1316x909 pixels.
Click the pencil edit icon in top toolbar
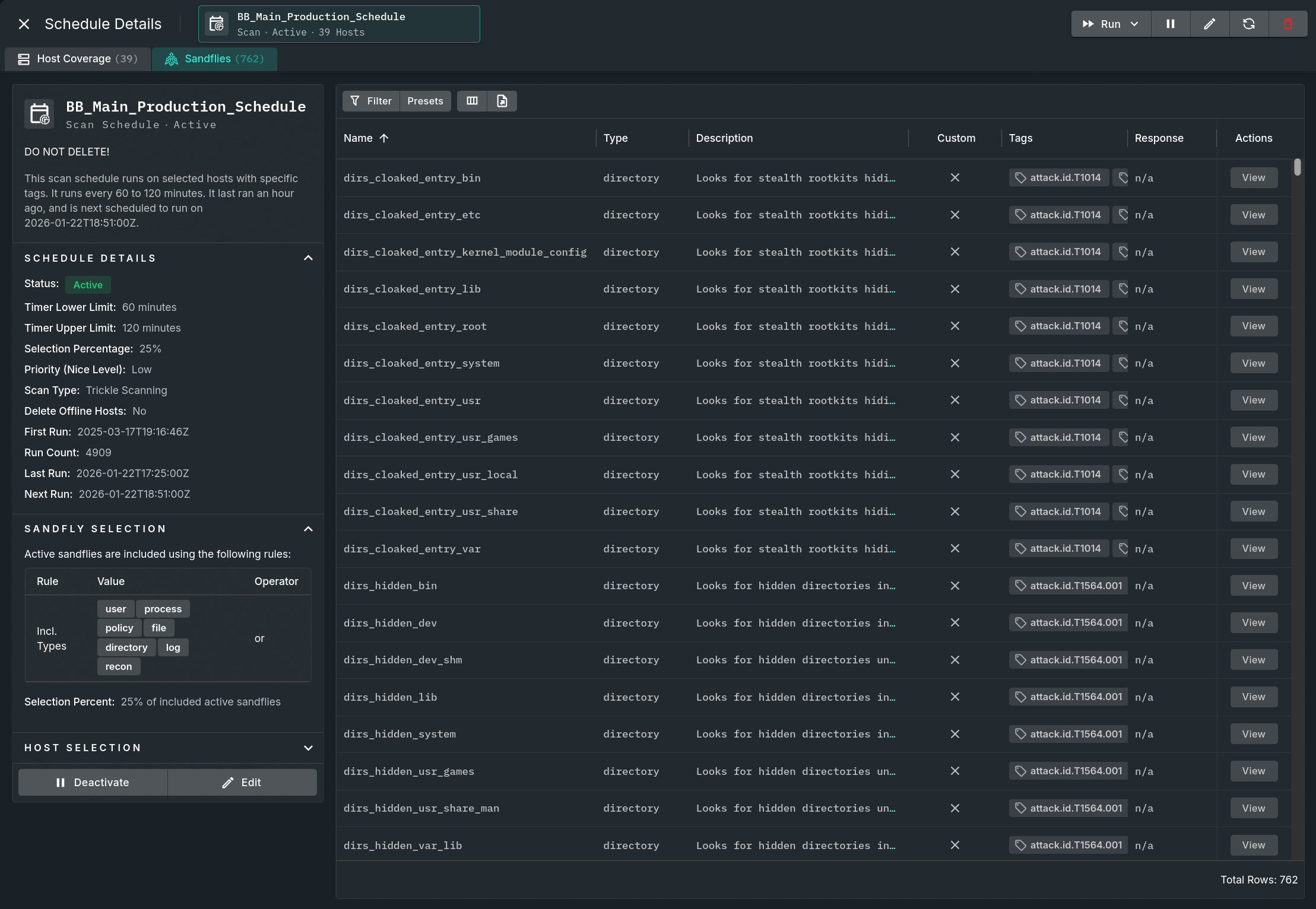1209,24
